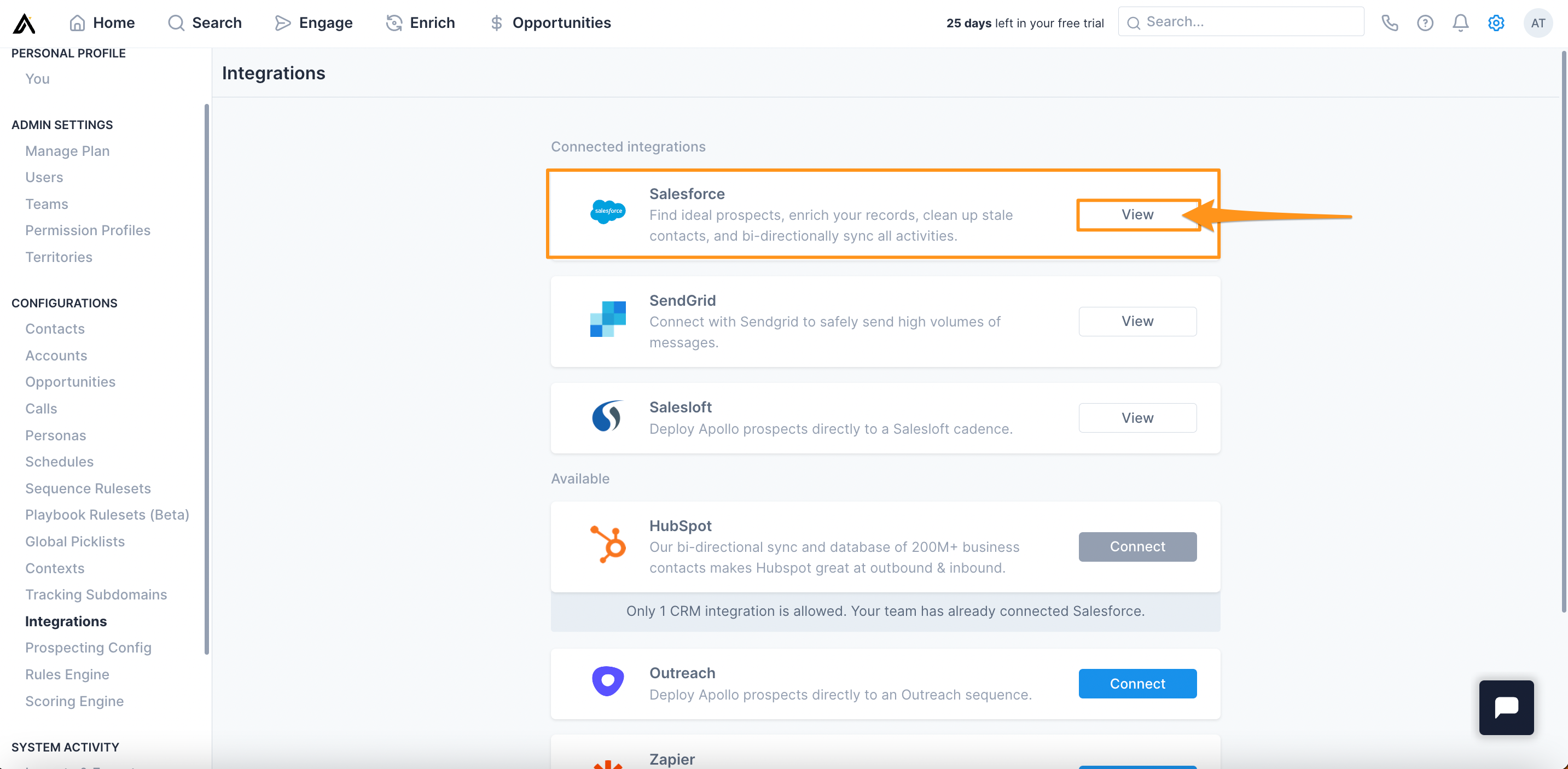Click the Outreach logo
Viewport: 1568px width, 769px height.
(607, 681)
